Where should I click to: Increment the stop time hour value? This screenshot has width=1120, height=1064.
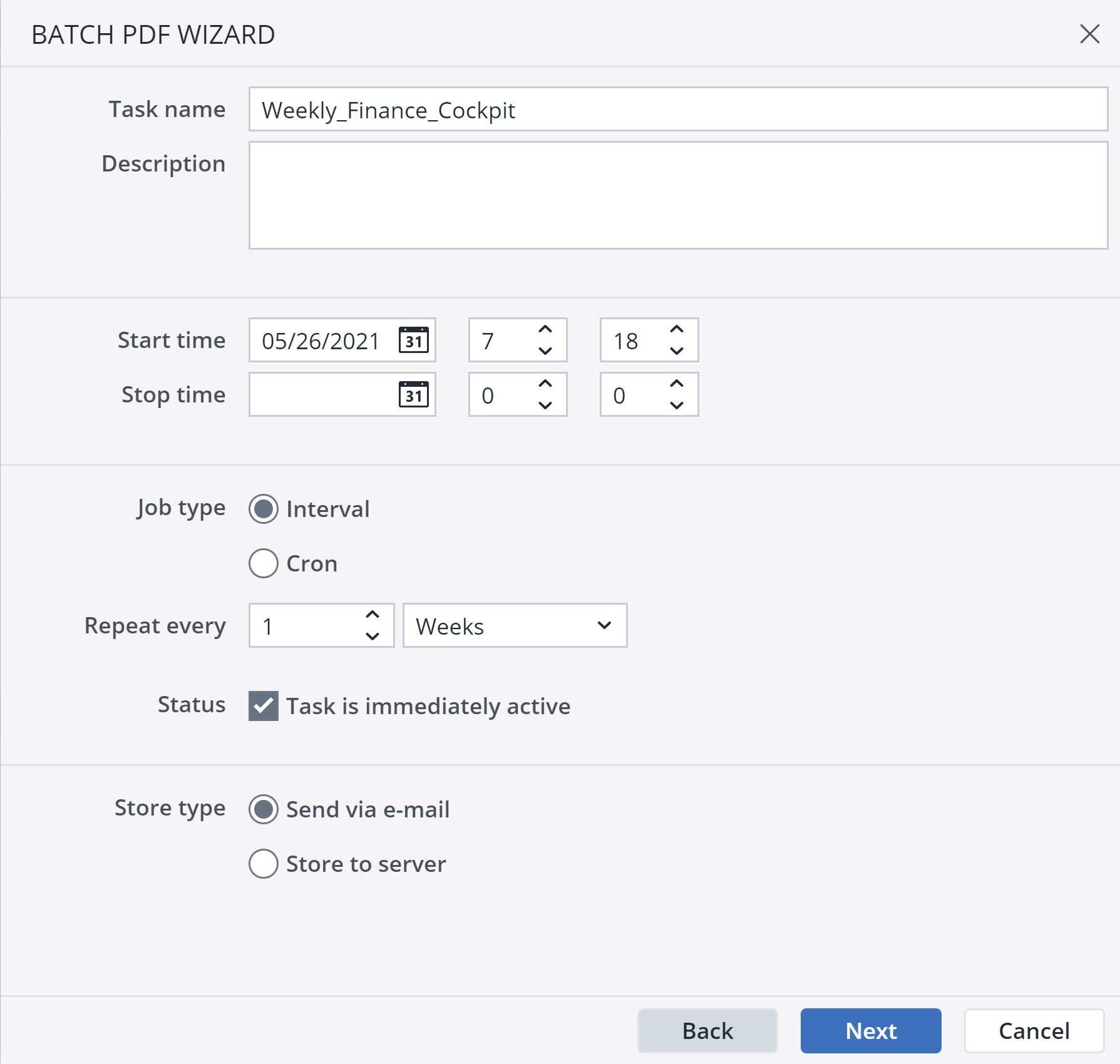click(545, 384)
